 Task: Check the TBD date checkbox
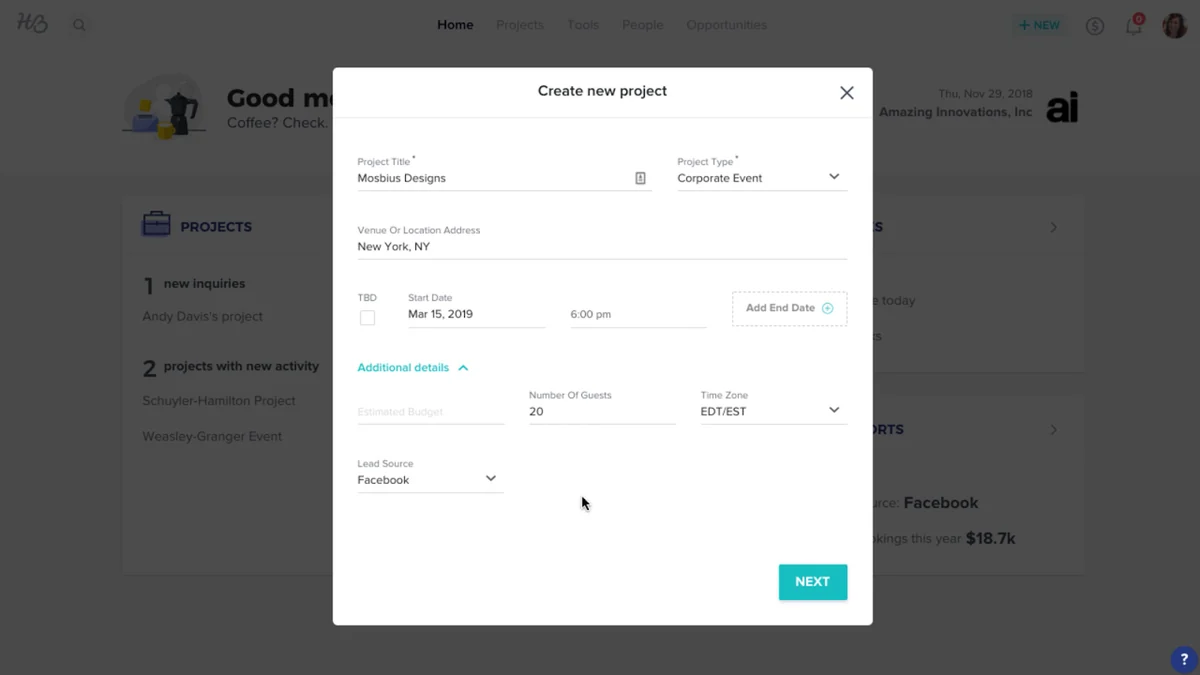pyautogui.click(x=367, y=318)
